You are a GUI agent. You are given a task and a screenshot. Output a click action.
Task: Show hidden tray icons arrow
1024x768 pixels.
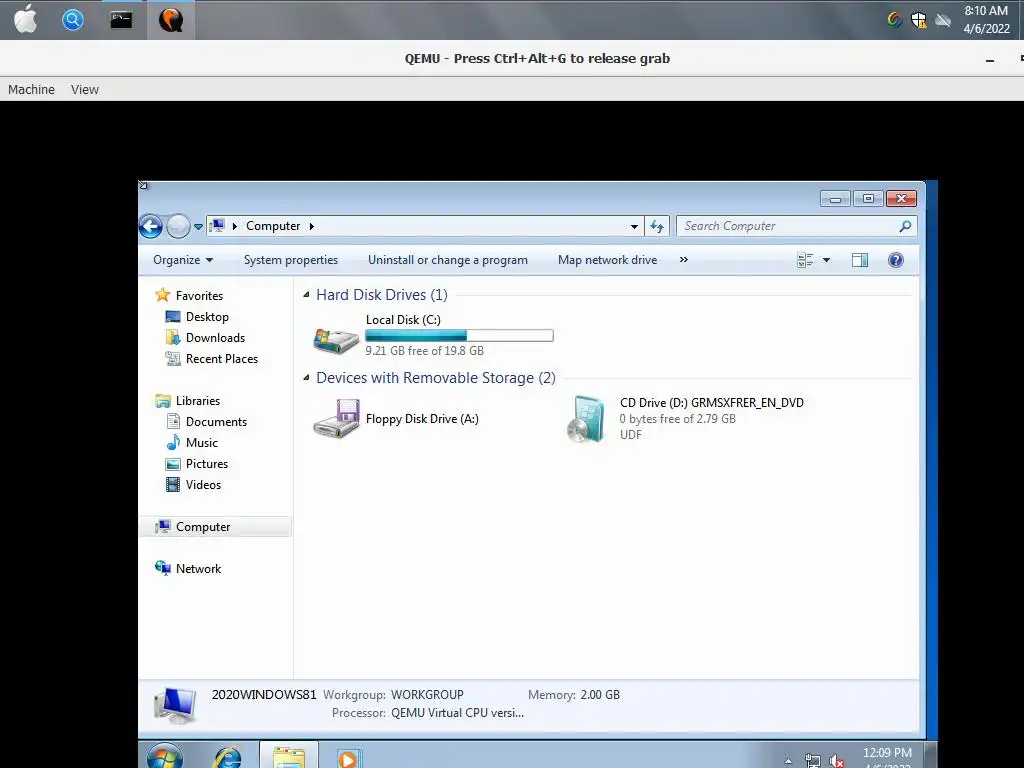coord(788,760)
